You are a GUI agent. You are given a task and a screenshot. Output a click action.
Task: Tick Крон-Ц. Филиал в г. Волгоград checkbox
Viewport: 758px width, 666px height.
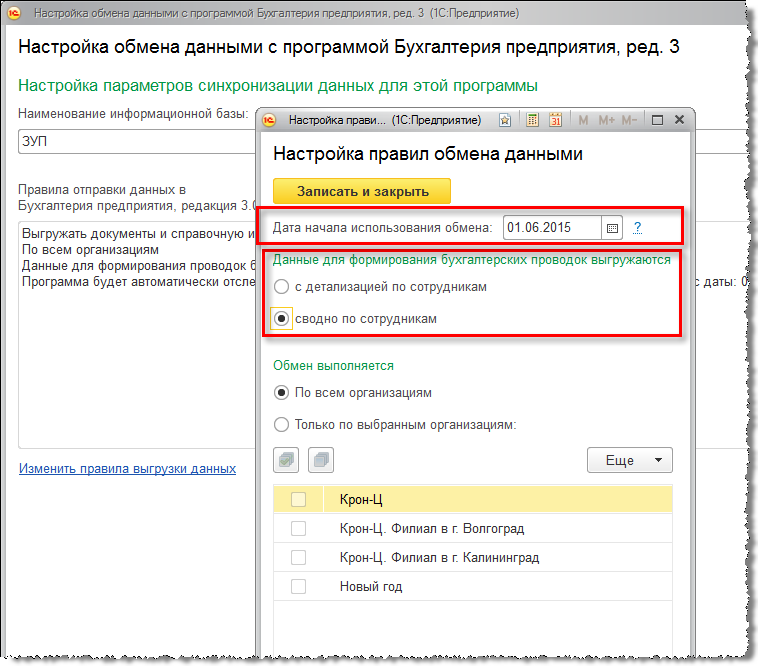[298, 528]
